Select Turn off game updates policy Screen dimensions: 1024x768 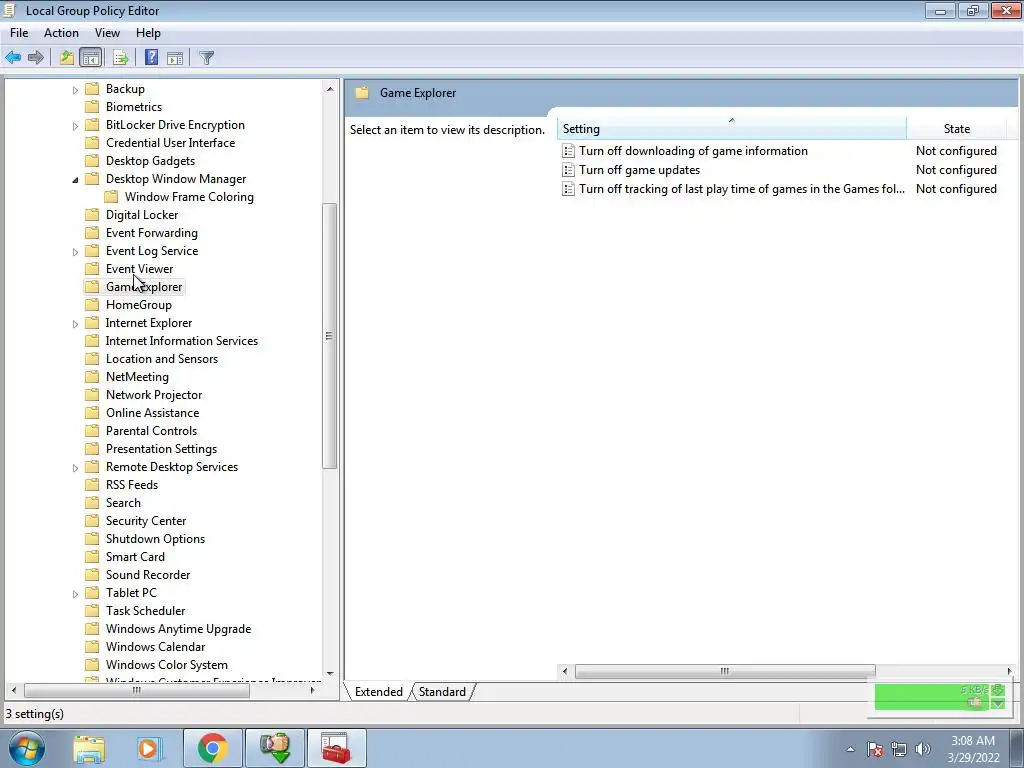point(639,170)
